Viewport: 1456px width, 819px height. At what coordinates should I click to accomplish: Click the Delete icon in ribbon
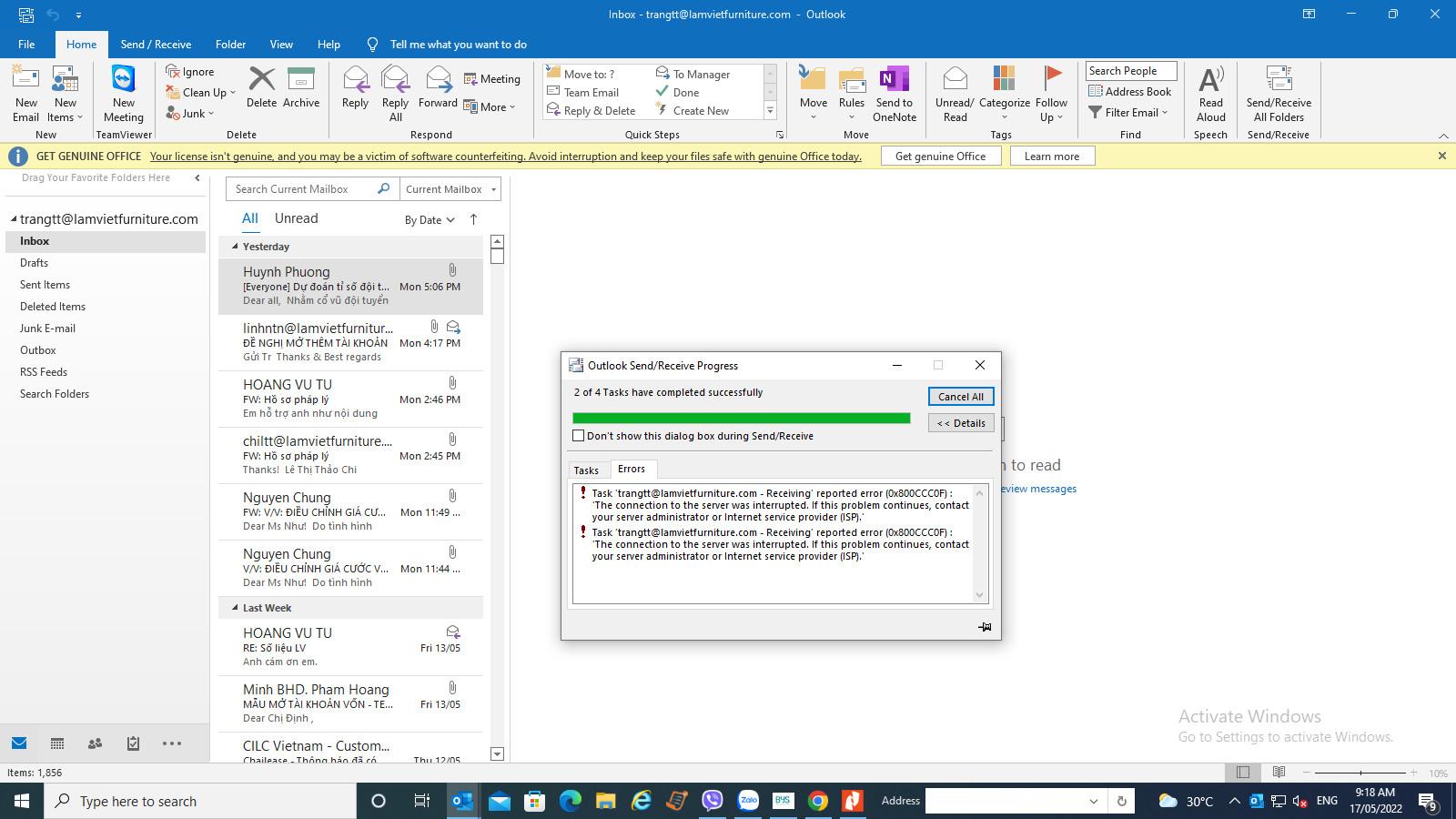pyautogui.click(x=261, y=88)
